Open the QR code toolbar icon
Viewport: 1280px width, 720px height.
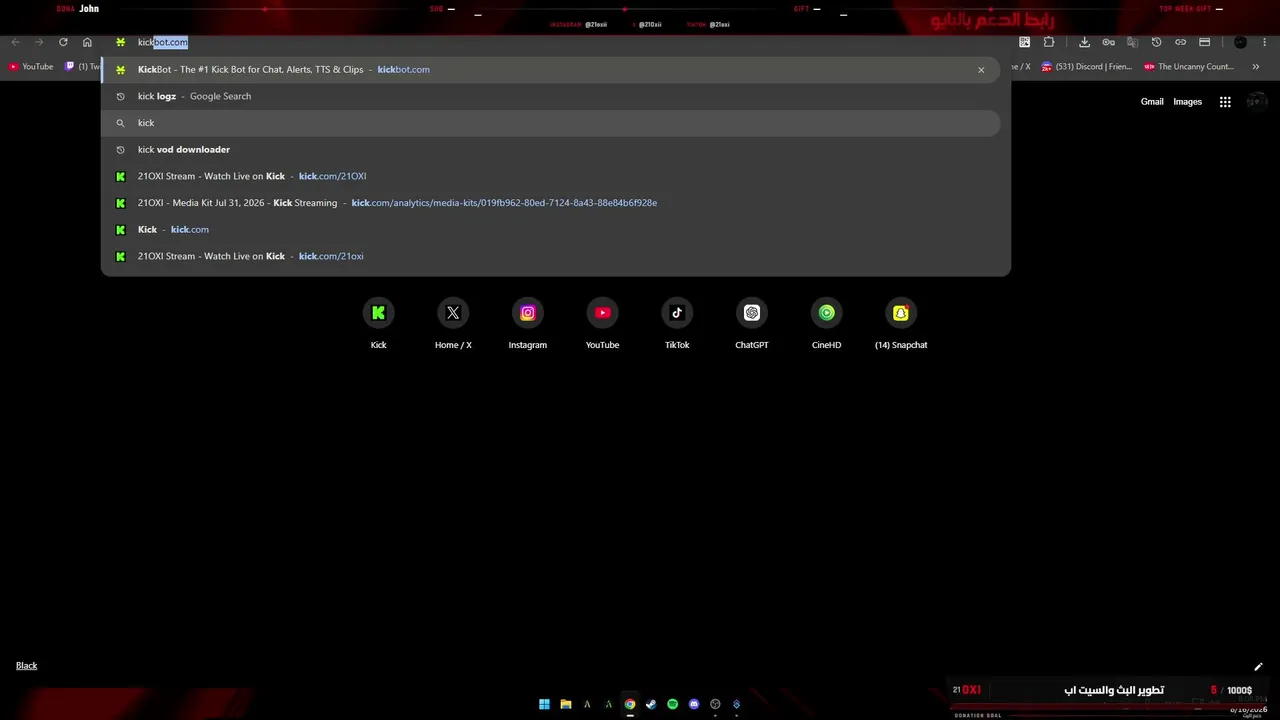click(1025, 42)
